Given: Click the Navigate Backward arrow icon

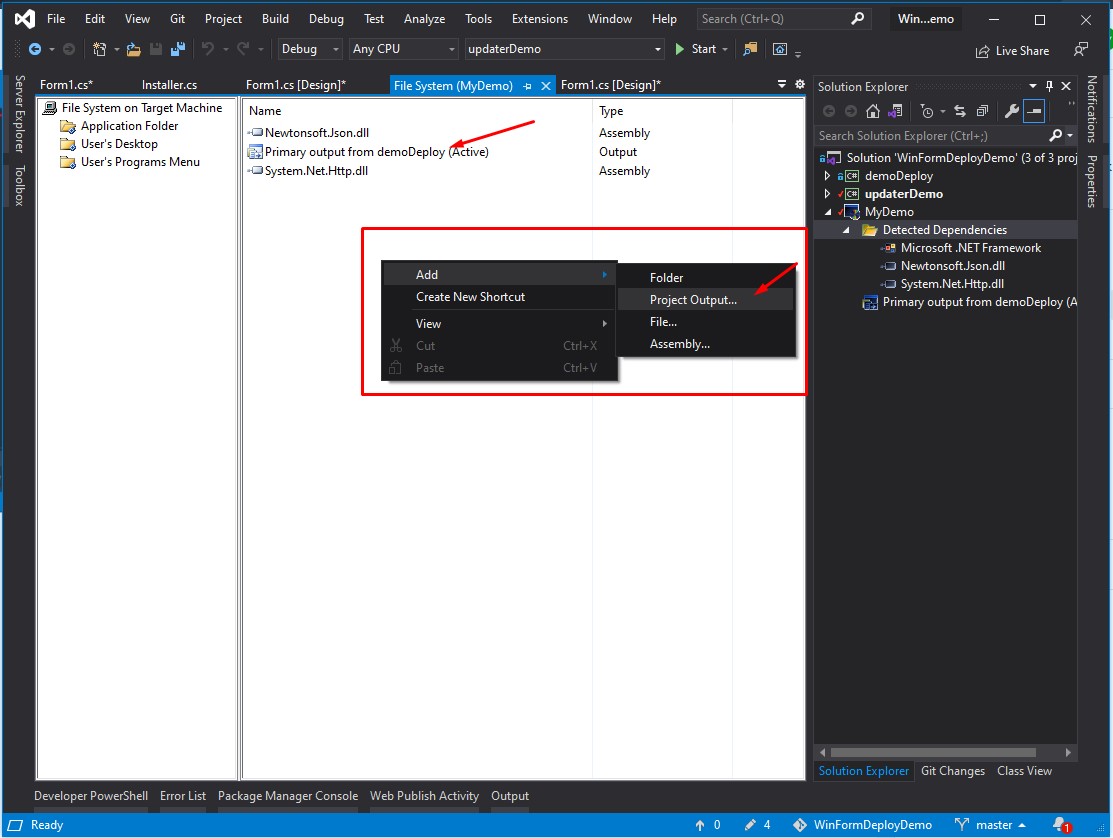Looking at the screenshot, I should [35, 49].
